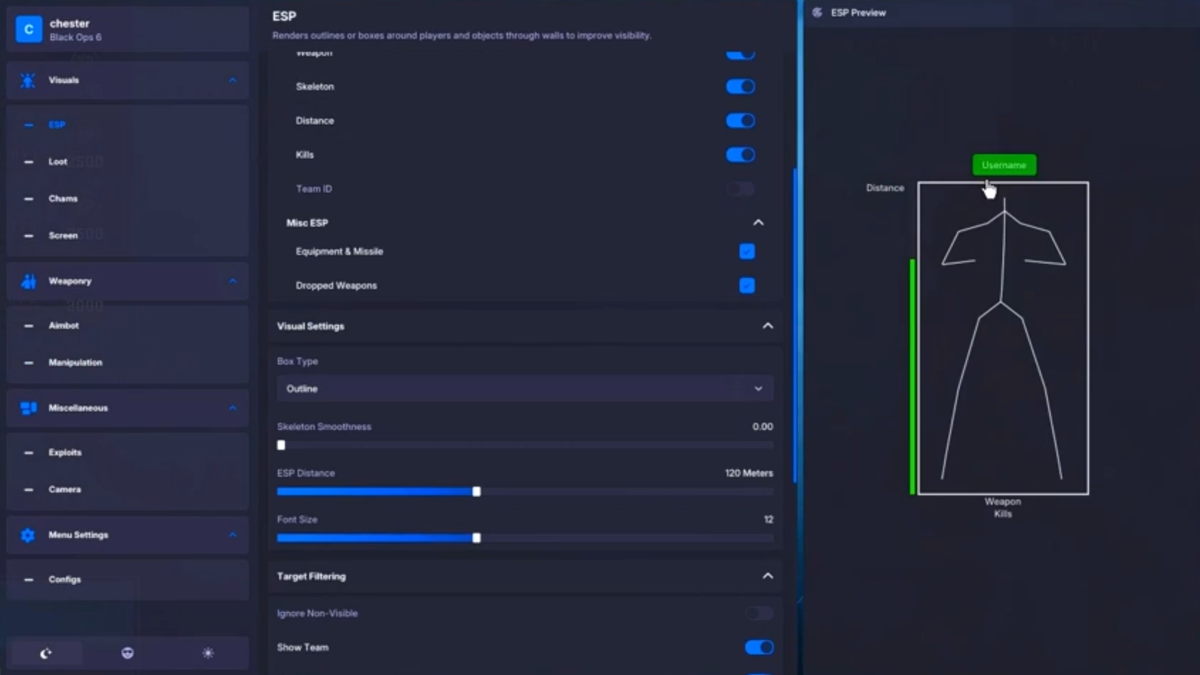The image size is (1200, 675).
Task: Click the chester profile avatar icon
Action: click(x=29, y=30)
